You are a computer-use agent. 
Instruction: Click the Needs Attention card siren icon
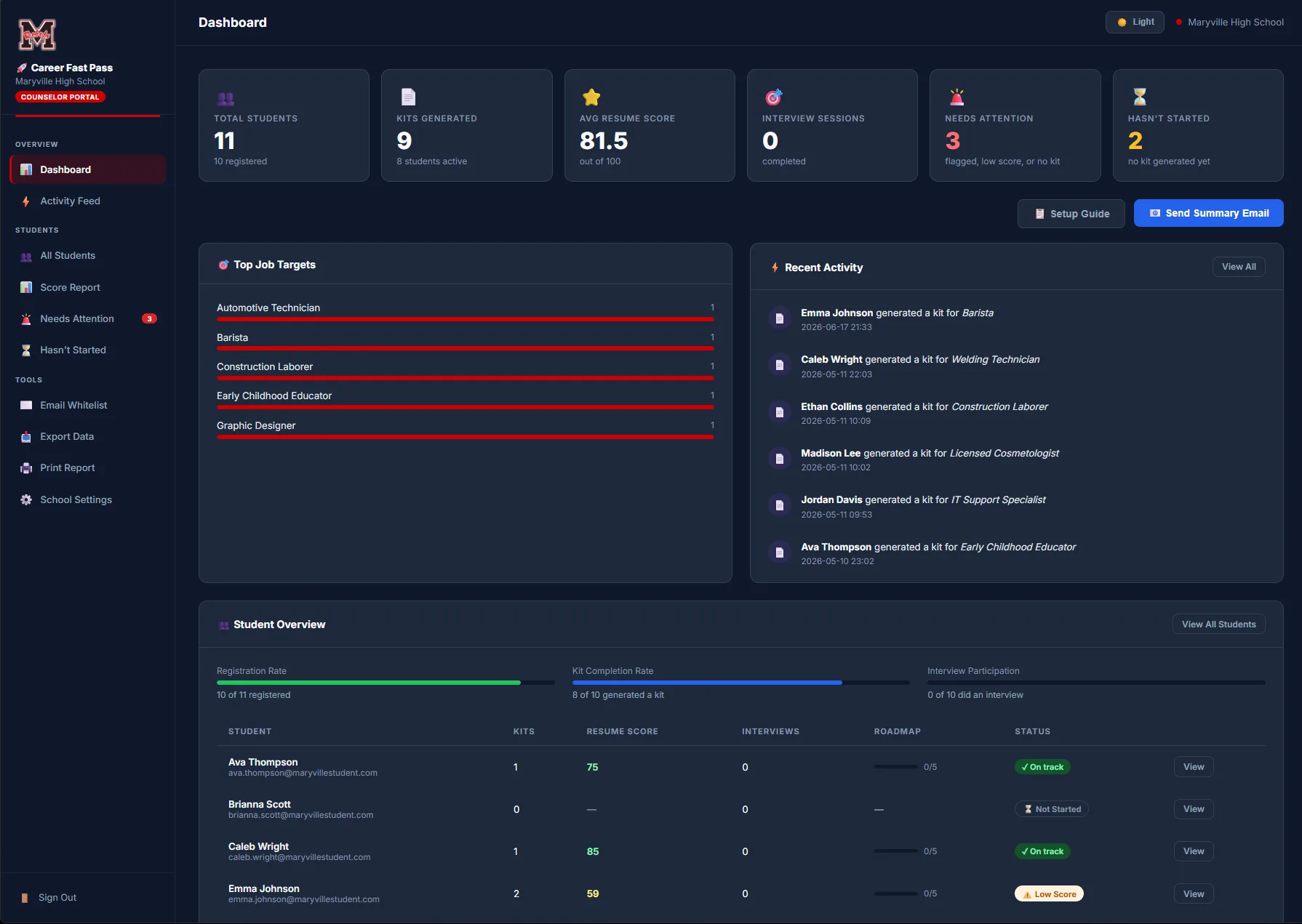tap(957, 97)
